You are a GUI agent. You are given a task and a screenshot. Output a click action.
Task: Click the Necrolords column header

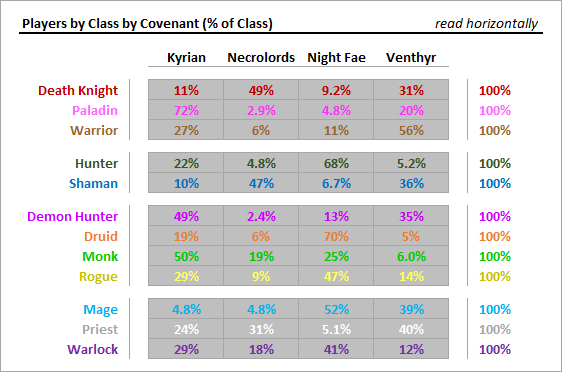click(x=261, y=57)
